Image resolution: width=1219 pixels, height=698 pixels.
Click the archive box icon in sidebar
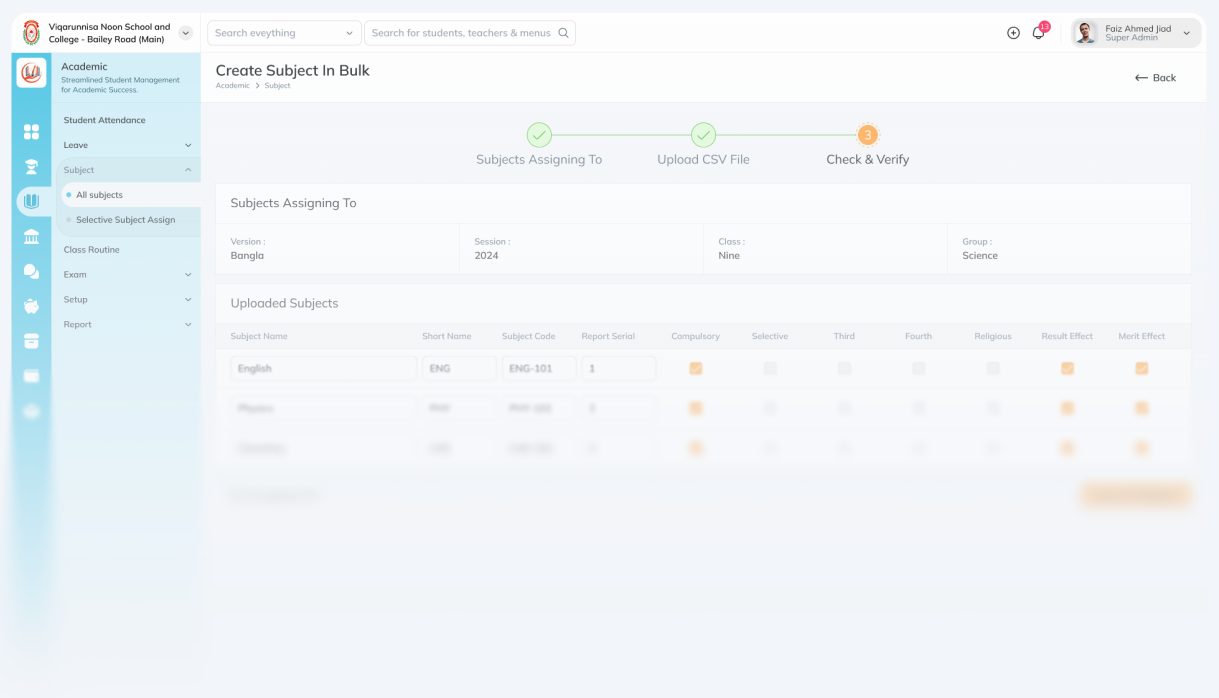31,341
